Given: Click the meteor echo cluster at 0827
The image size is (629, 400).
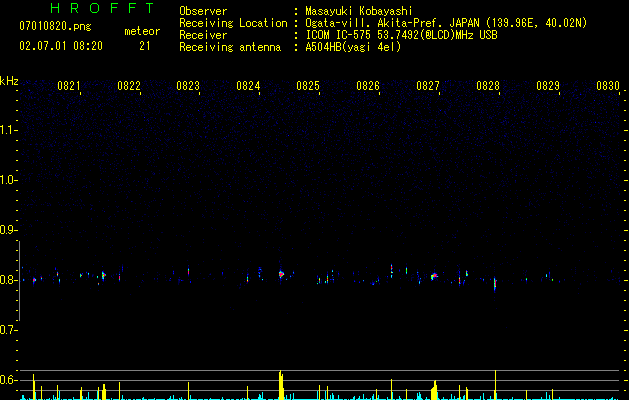Looking at the screenshot, I should pos(434,276).
